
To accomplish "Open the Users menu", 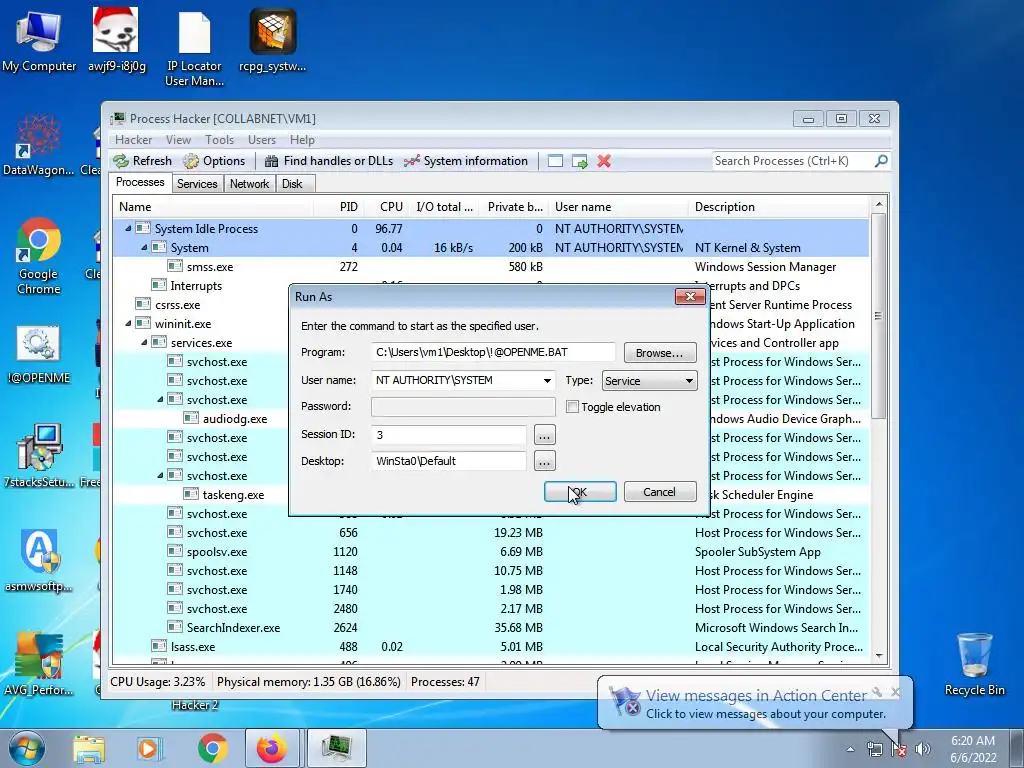I will pyautogui.click(x=262, y=140).
